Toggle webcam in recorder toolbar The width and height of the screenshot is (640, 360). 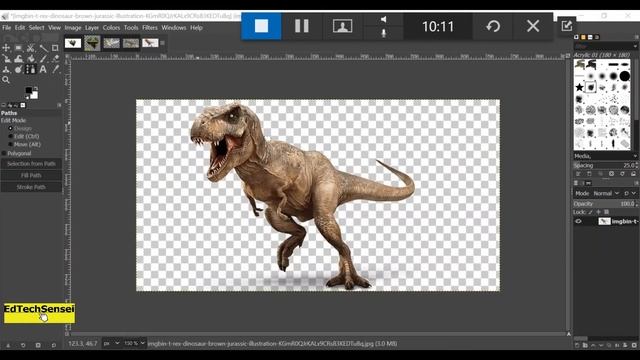point(342,26)
